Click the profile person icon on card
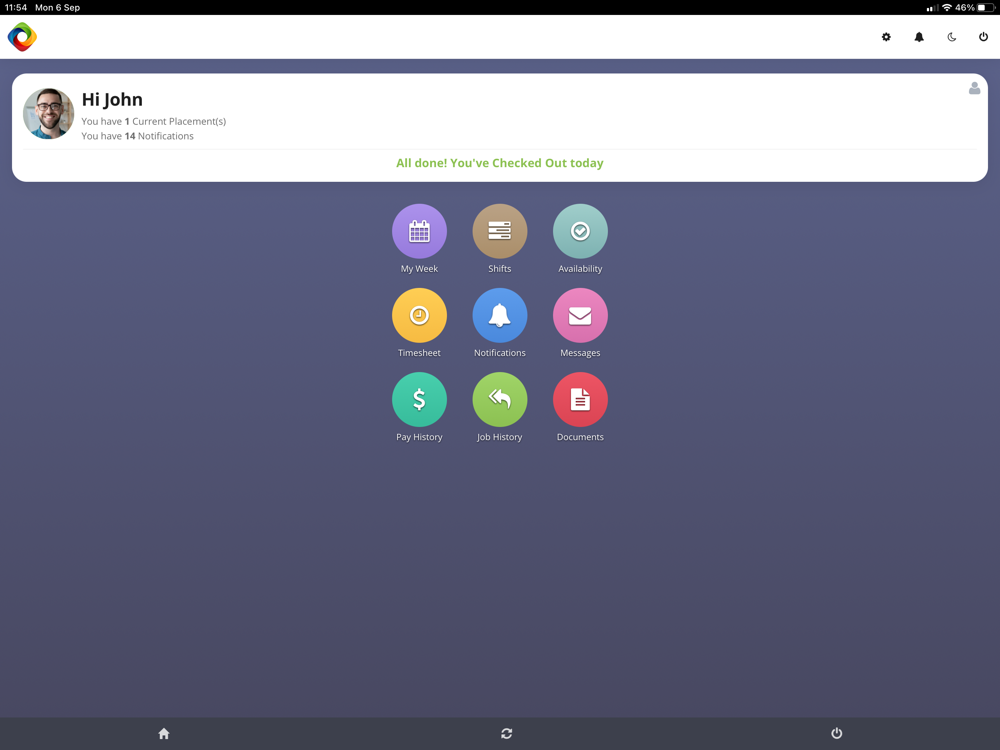 coord(974,88)
